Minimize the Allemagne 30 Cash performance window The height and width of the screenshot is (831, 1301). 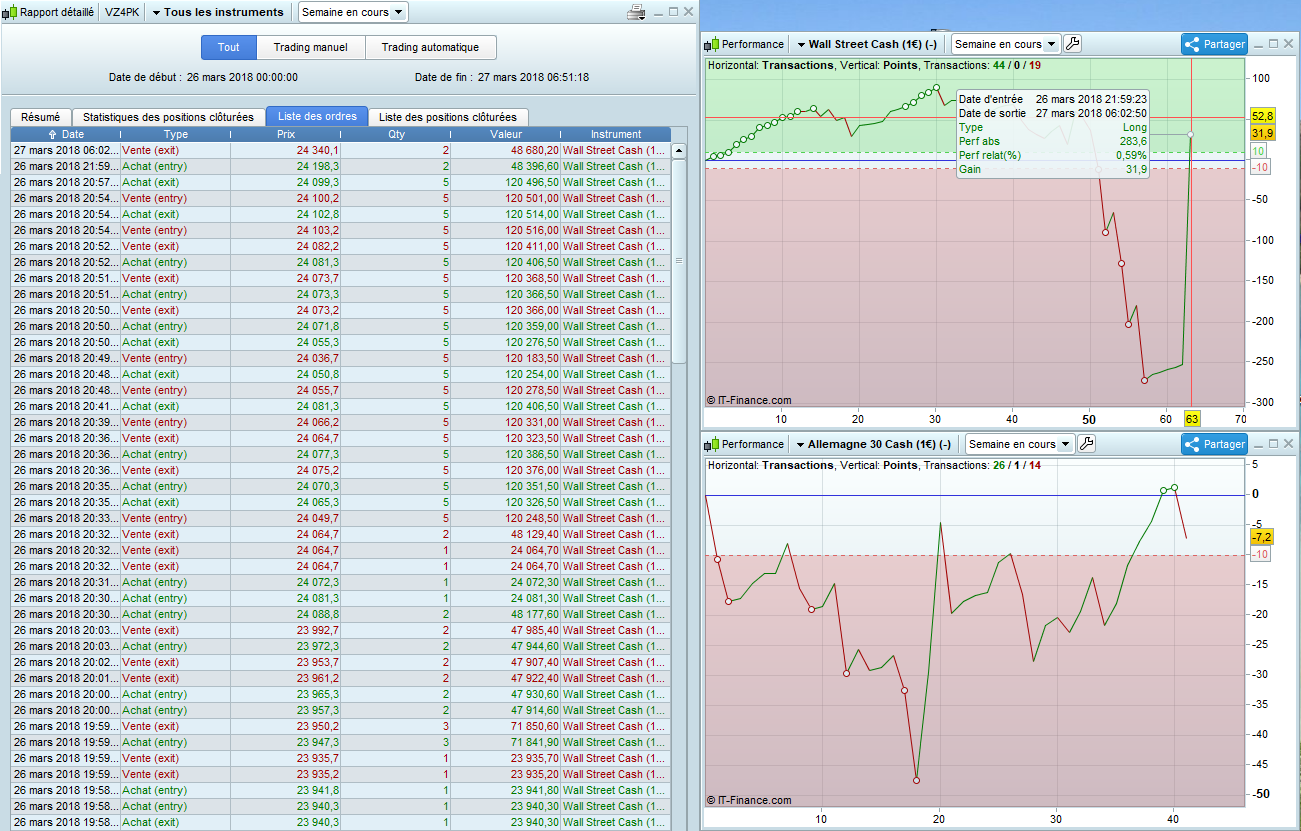click(x=1256, y=444)
